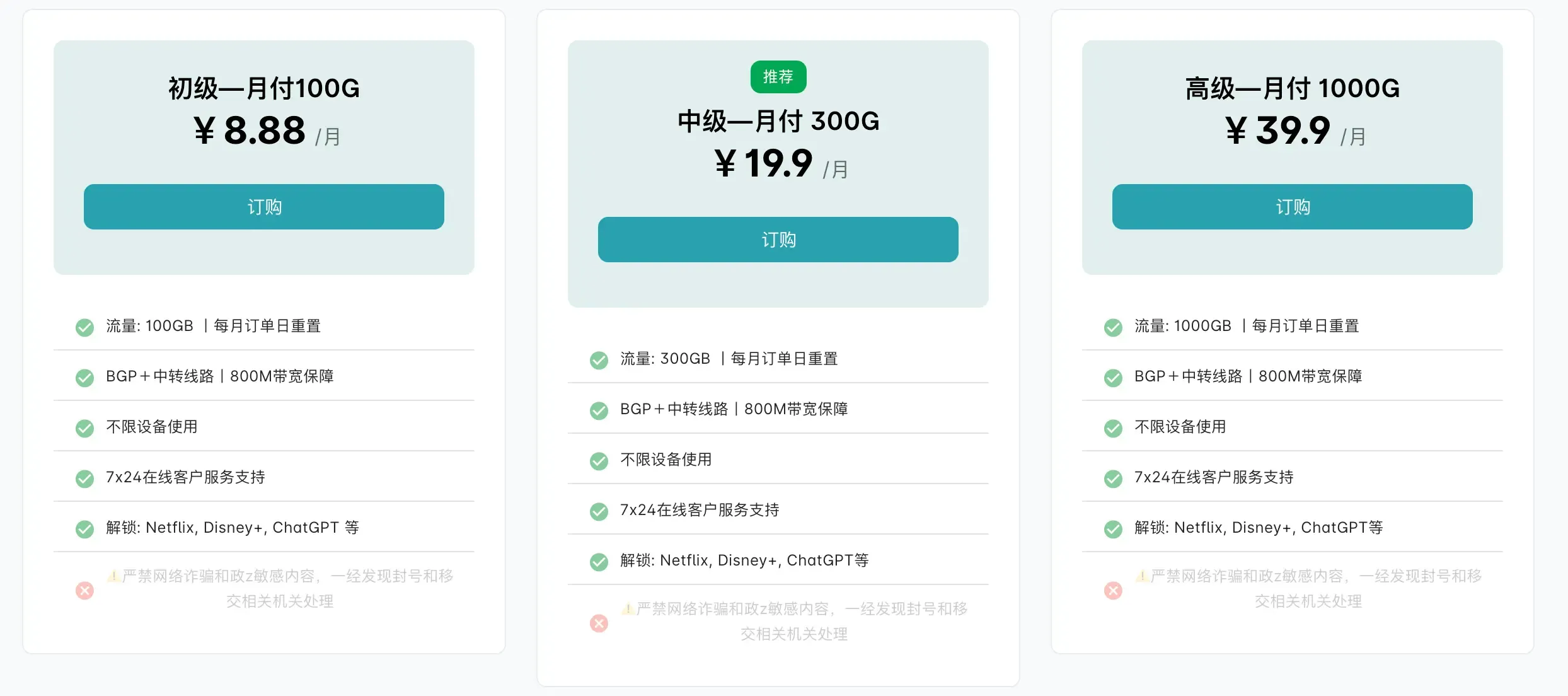Image resolution: width=1568 pixels, height=696 pixels.
Task: Order the 初级 monthly 100G plan
Action: (264, 207)
